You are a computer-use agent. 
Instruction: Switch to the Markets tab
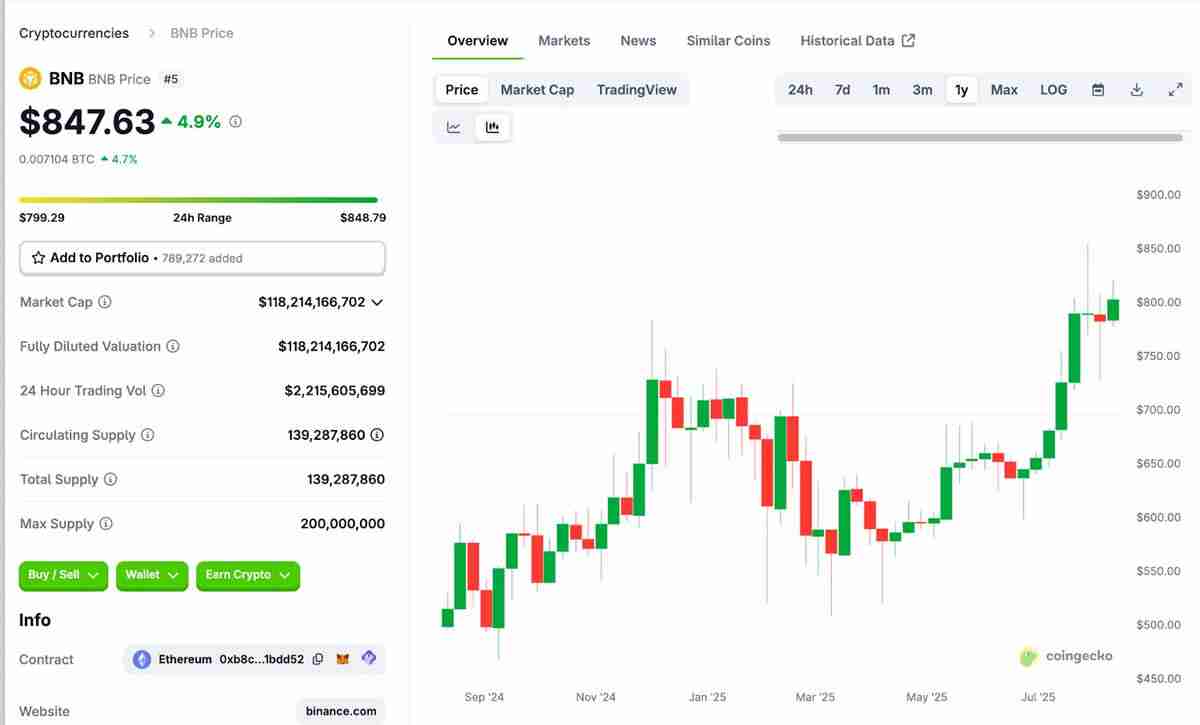tap(564, 41)
